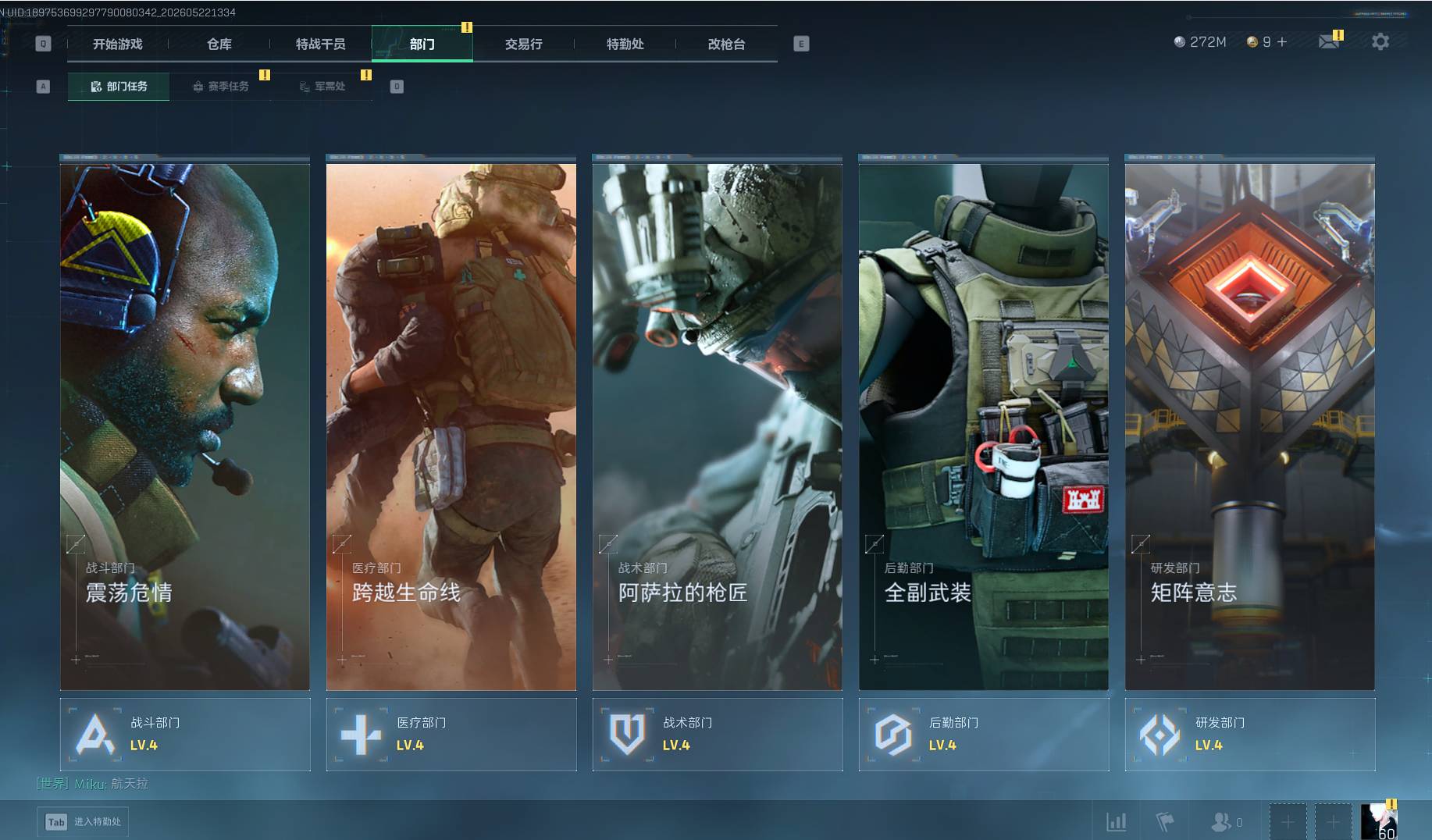Open the 赛季任务 sub-tab

(221, 86)
